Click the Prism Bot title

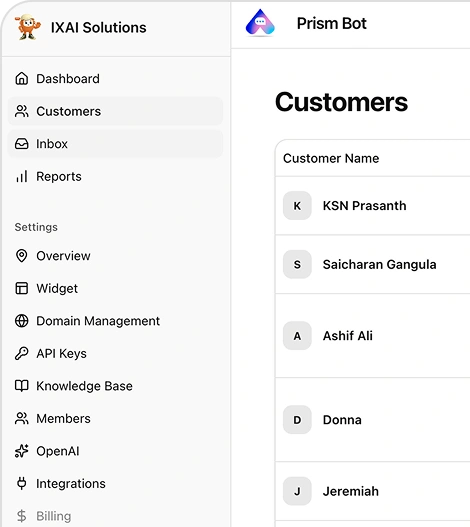[x=331, y=24]
